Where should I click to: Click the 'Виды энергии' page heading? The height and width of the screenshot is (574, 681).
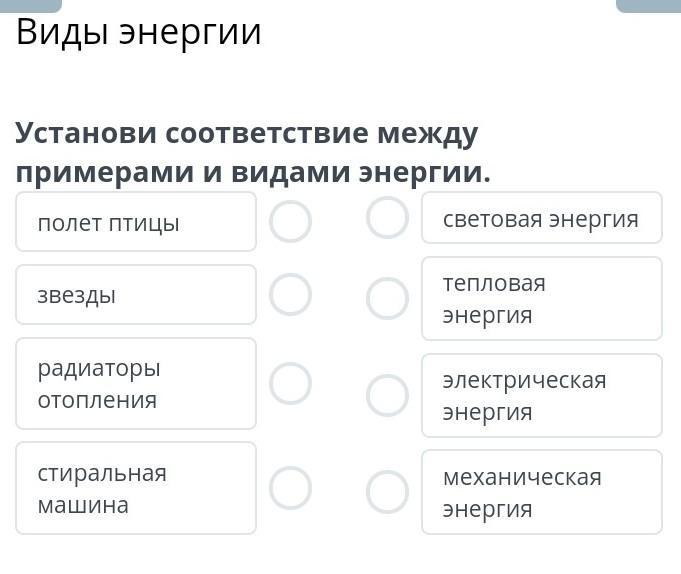tap(139, 32)
